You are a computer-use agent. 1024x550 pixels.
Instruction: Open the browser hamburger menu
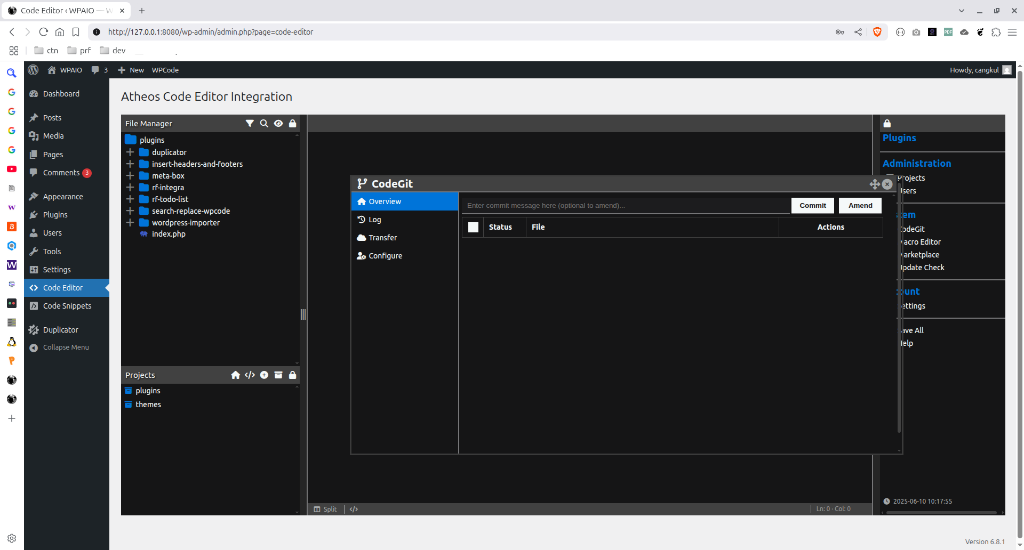click(x=1012, y=32)
